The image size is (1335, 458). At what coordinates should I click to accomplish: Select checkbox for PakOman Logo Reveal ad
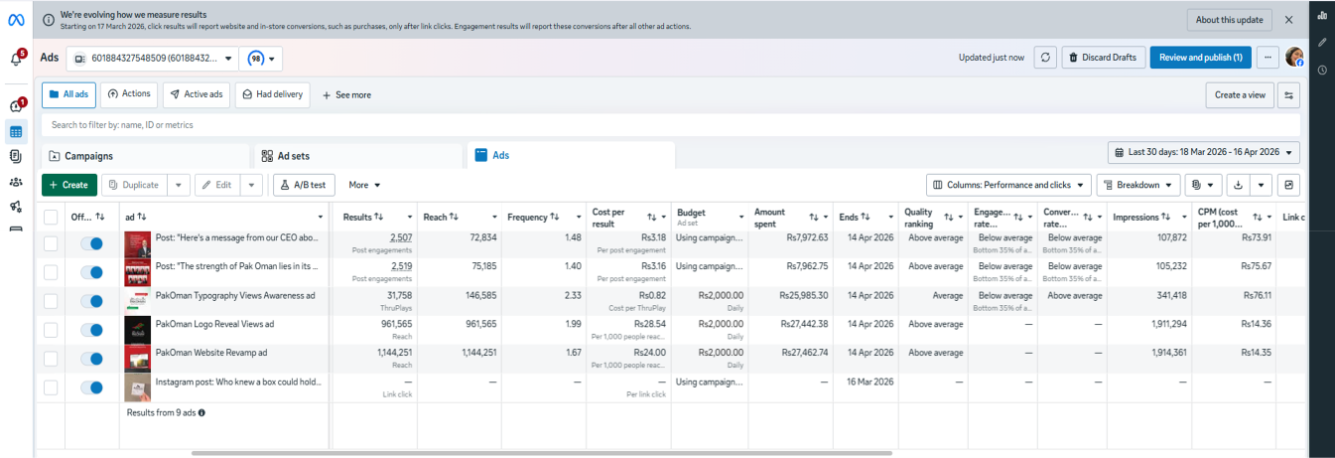tap(51, 330)
